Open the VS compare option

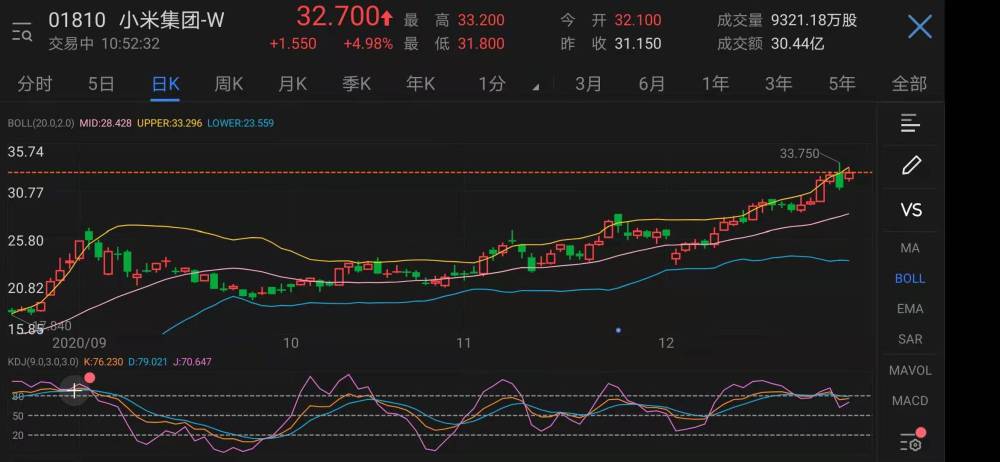[911, 210]
